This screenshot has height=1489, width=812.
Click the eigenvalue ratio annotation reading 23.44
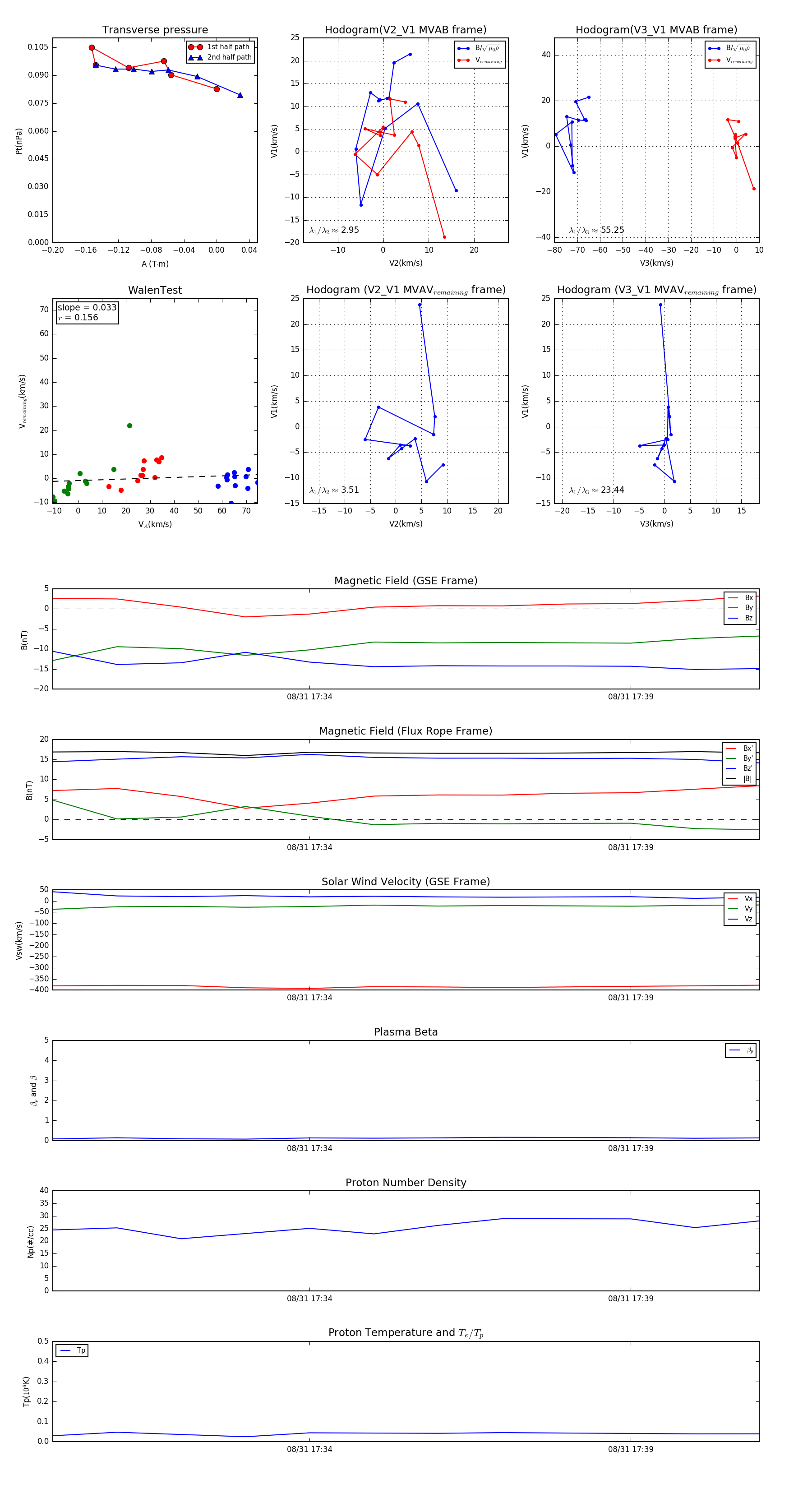point(596,490)
